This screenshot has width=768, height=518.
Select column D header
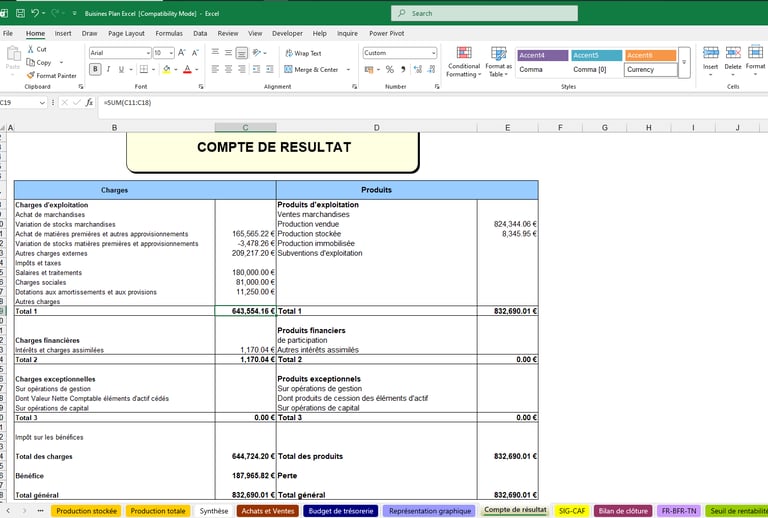(x=376, y=127)
